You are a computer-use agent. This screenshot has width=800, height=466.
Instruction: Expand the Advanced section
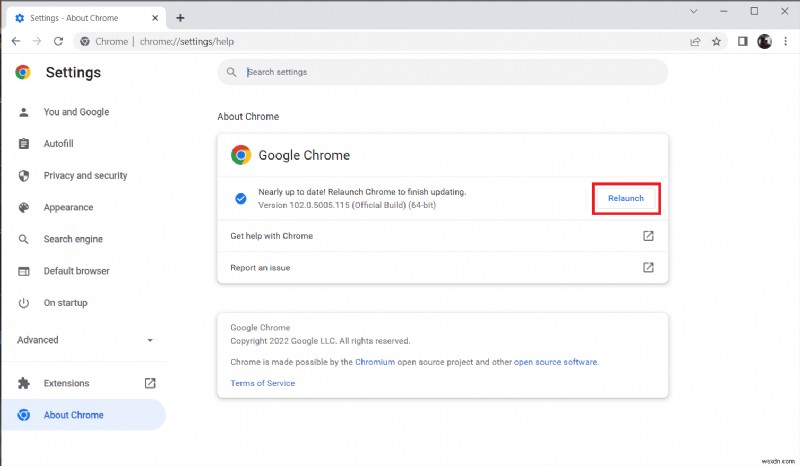click(x=83, y=340)
